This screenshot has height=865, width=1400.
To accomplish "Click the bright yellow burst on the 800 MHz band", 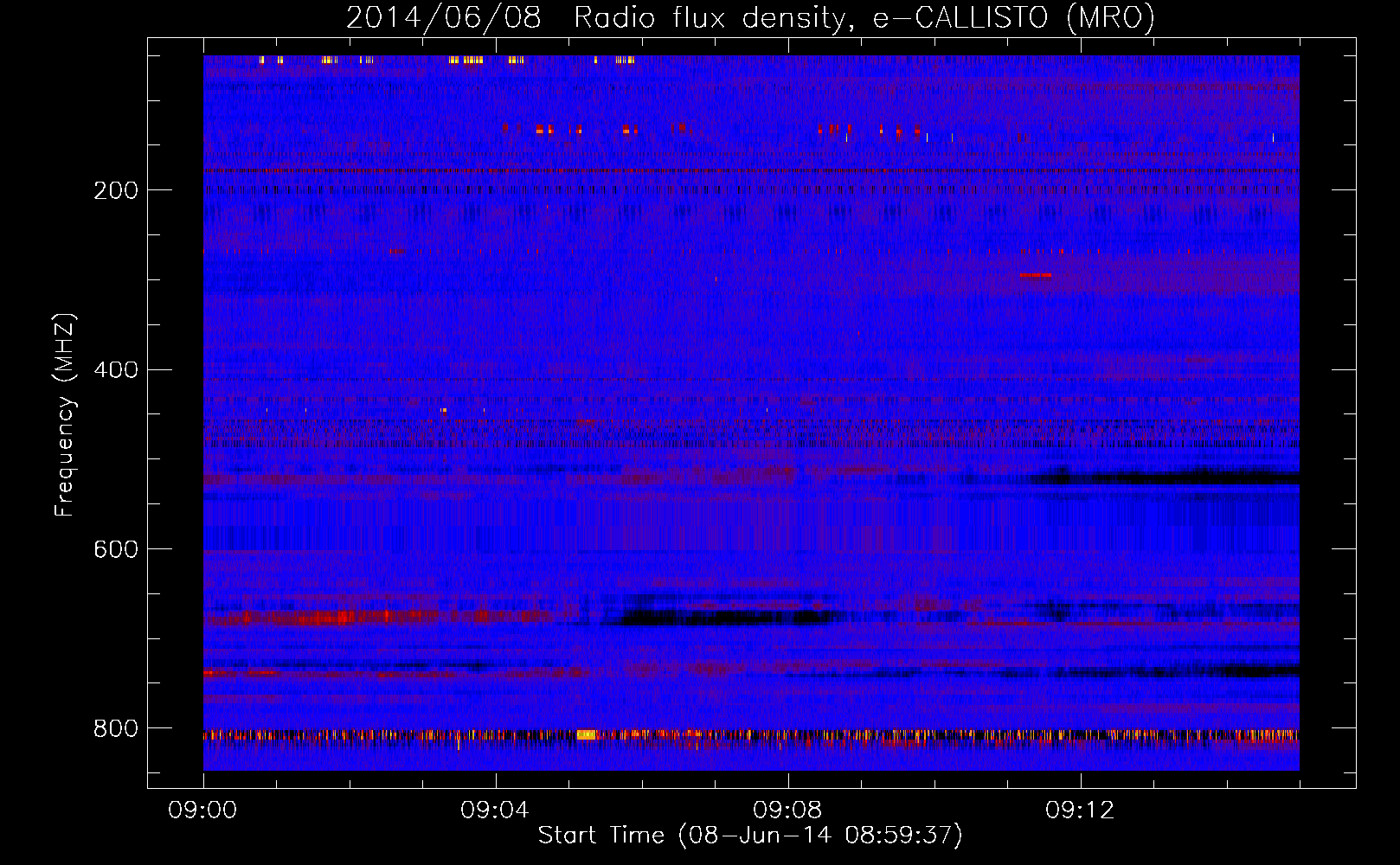I will (x=587, y=734).
